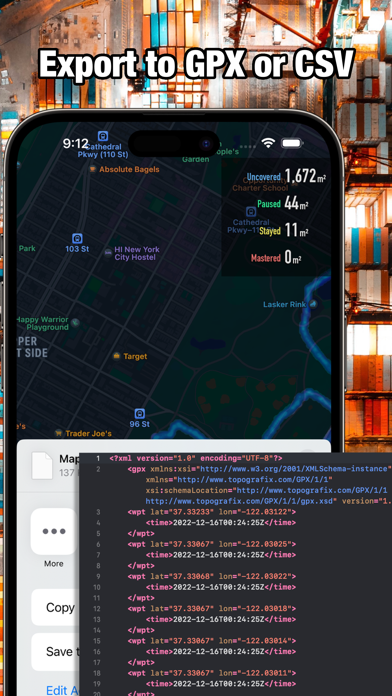Screen dimensions: 392x696
Task: Click waypoint lon -122.03022 line
Action: 212,576
